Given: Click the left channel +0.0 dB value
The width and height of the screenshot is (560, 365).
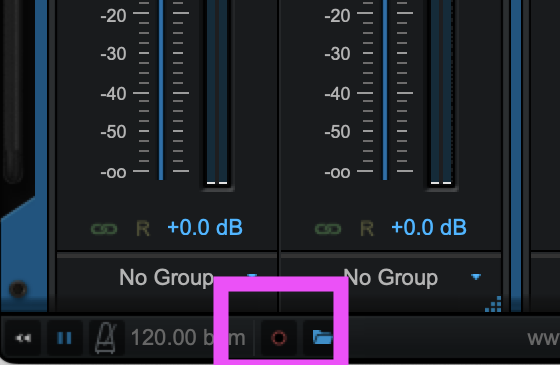Looking at the screenshot, I should (x=205, y=228).
